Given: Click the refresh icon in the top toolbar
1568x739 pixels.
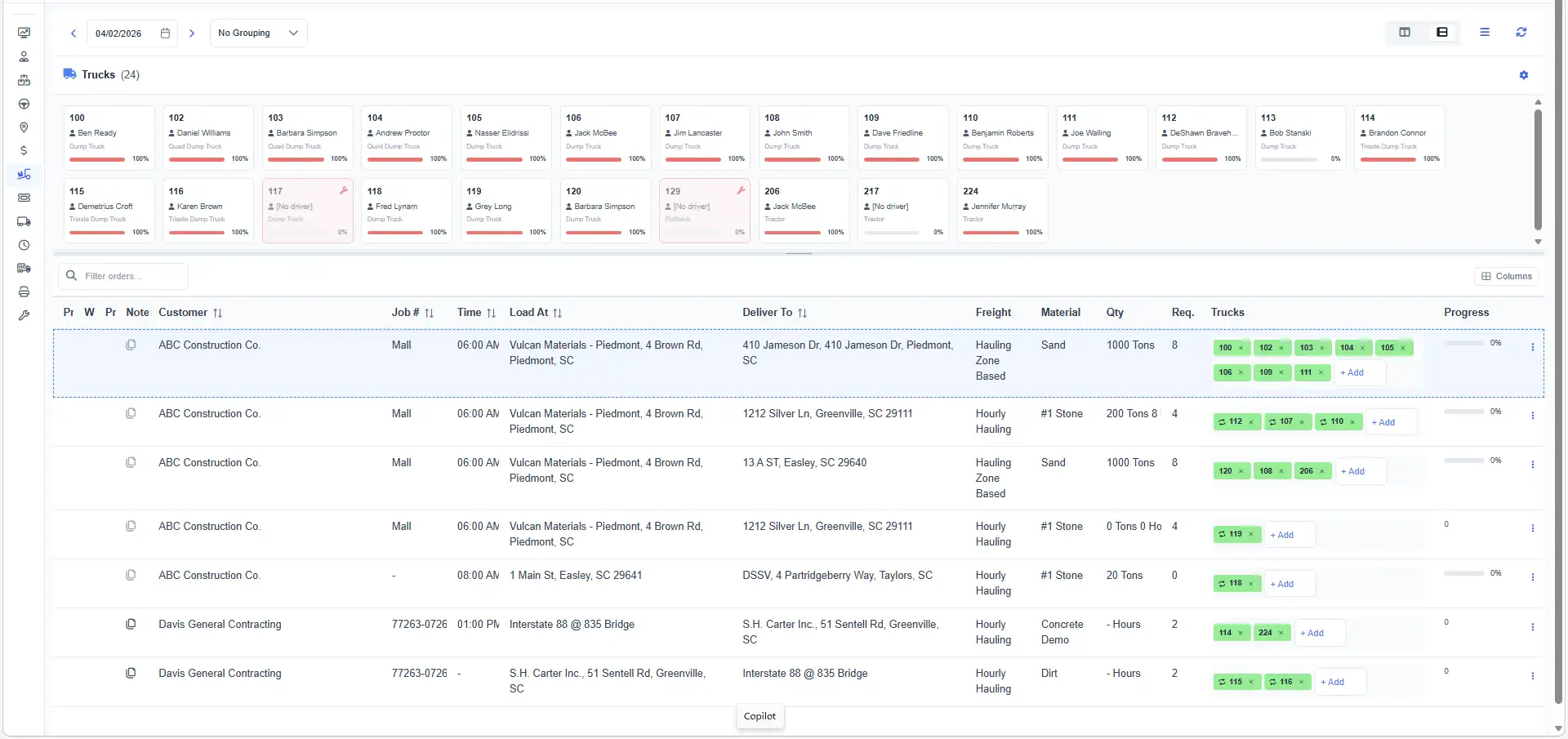Looking at the screenshot, I should (1521, 33).
